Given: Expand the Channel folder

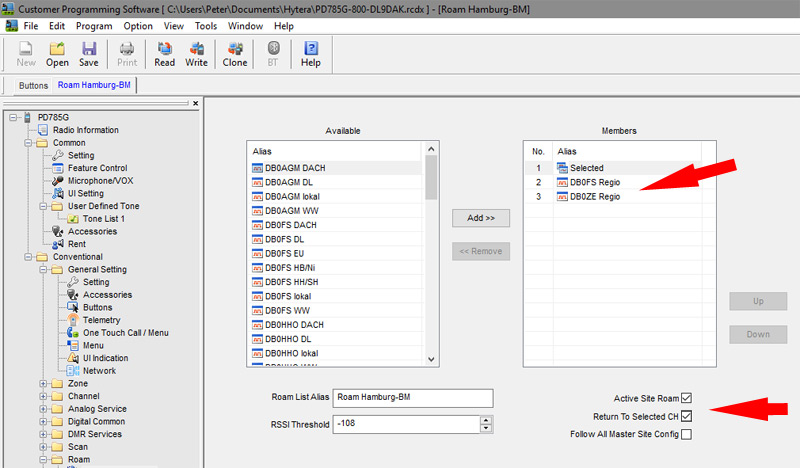Looking at the screenshot, I should 43,397.
